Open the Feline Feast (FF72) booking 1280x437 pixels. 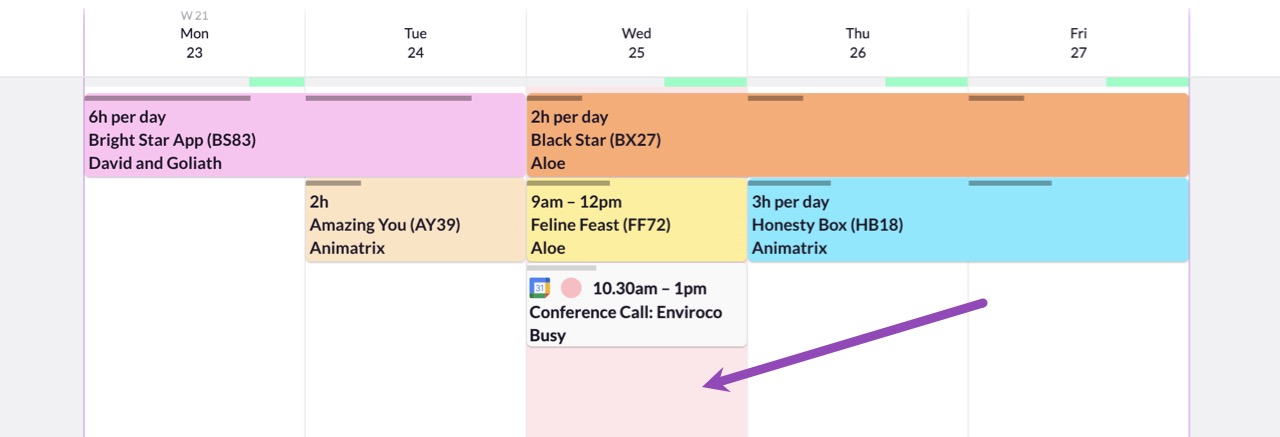pos(636,221)
